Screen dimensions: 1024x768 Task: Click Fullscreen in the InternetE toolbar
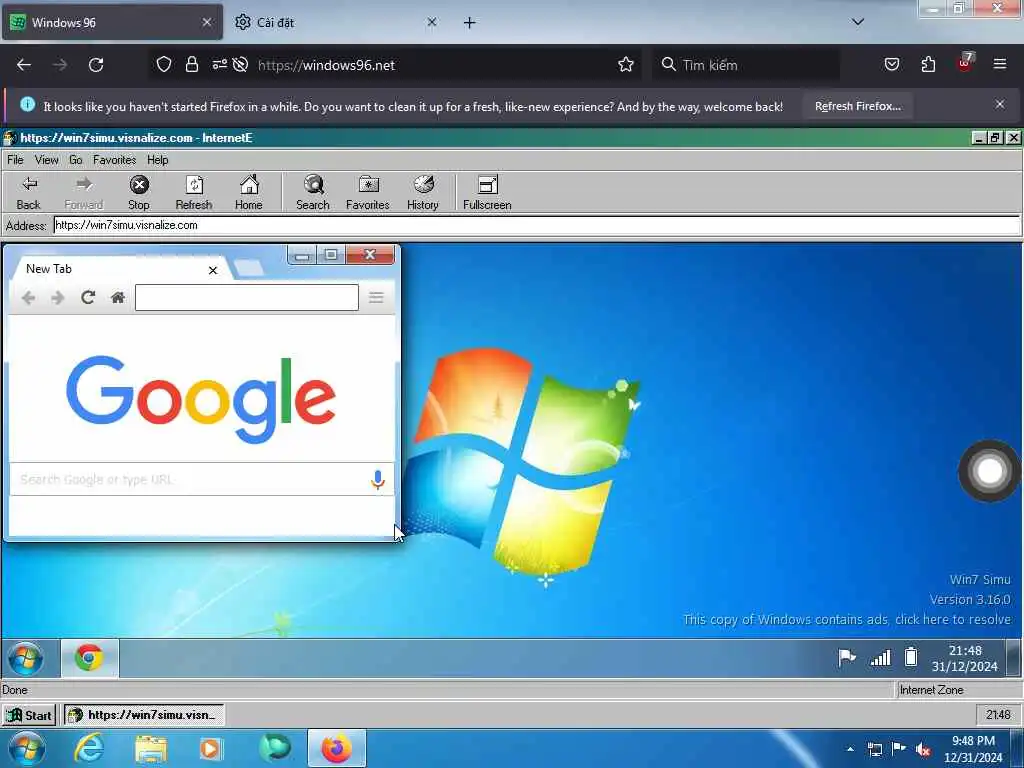pyautogui.click(x=487, y=193)
